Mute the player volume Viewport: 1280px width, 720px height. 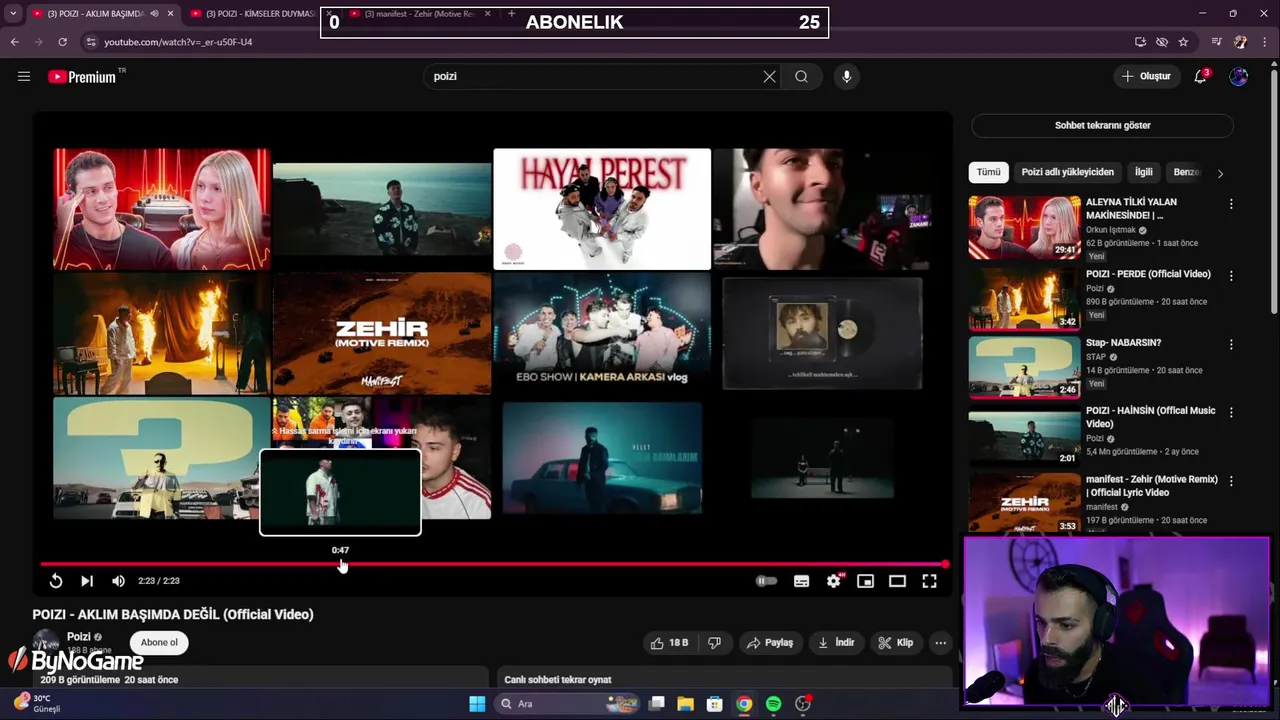coord(118,581)
